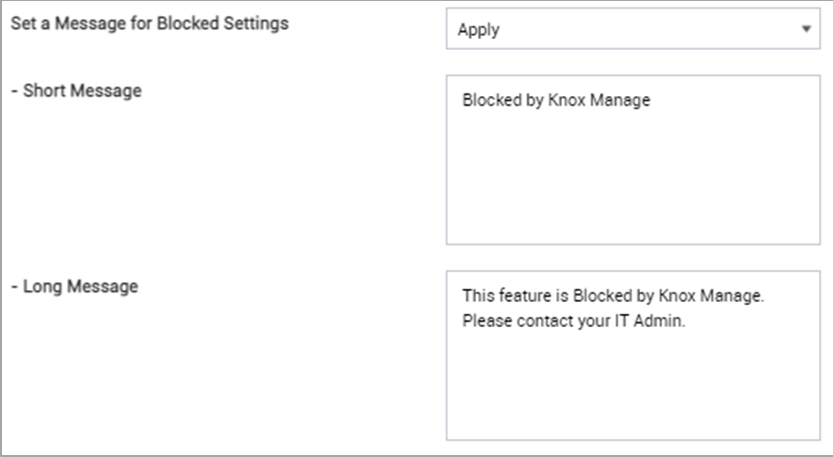Select the '- Long Message' label
This screenshot has width=833, height=457.
tap(75, 286)
